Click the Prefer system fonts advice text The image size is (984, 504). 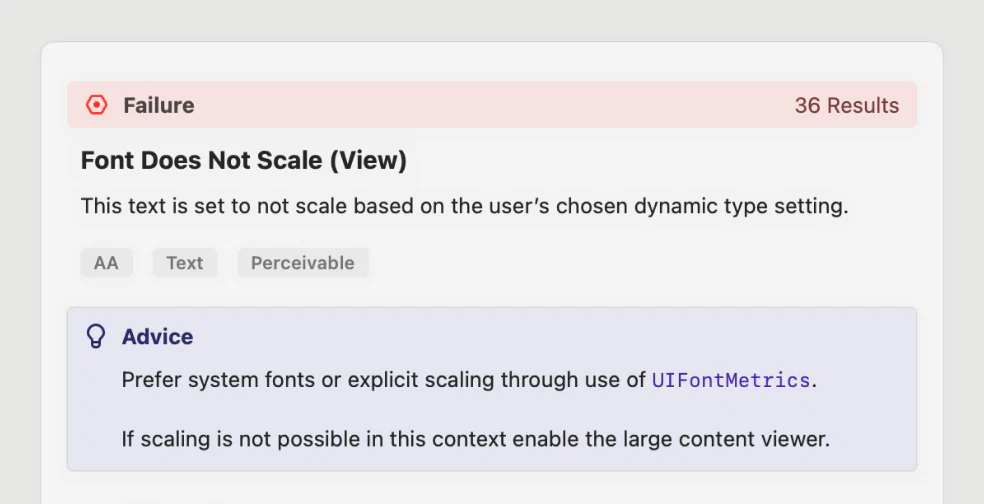(469, 380)
